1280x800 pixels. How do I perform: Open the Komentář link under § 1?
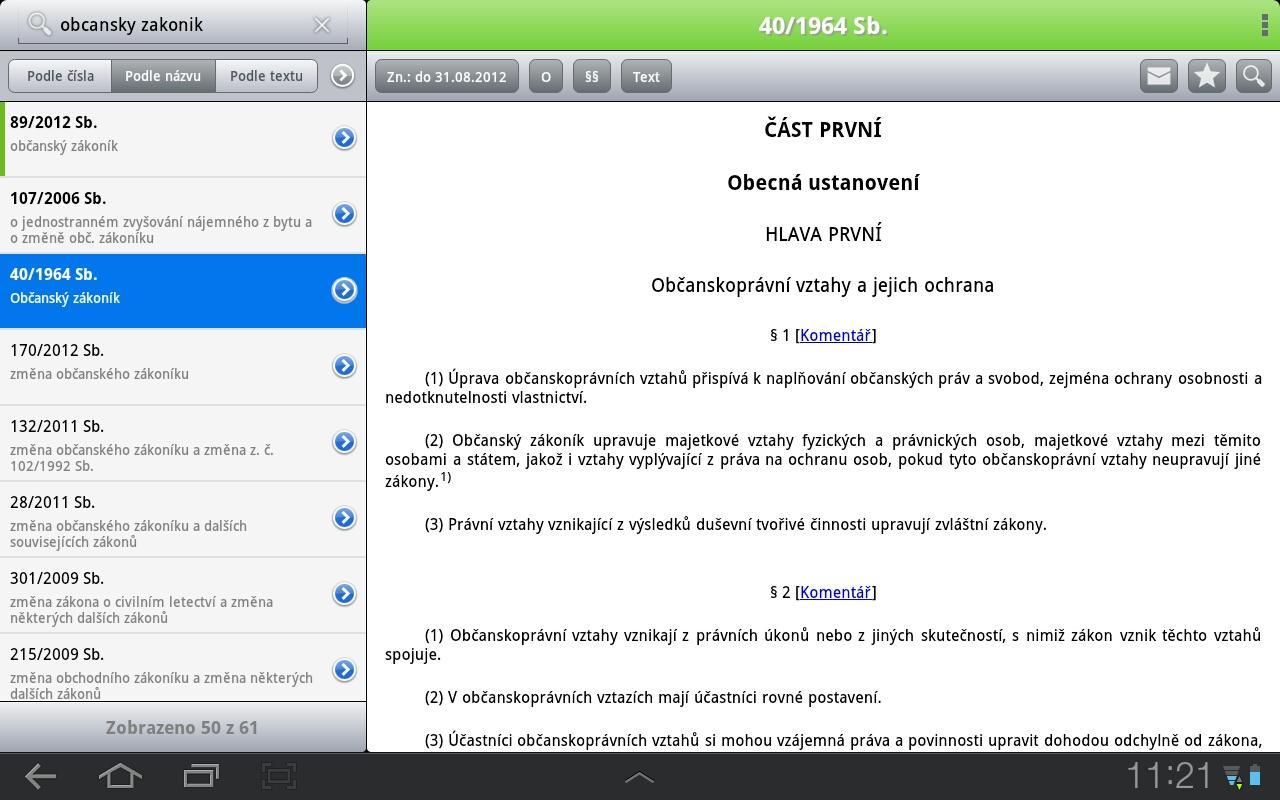tap(835, 335)
